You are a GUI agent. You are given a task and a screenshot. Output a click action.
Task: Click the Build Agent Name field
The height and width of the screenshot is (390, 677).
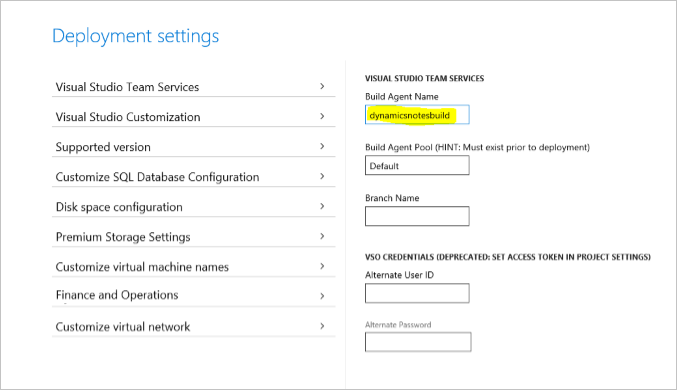(417, 115)
